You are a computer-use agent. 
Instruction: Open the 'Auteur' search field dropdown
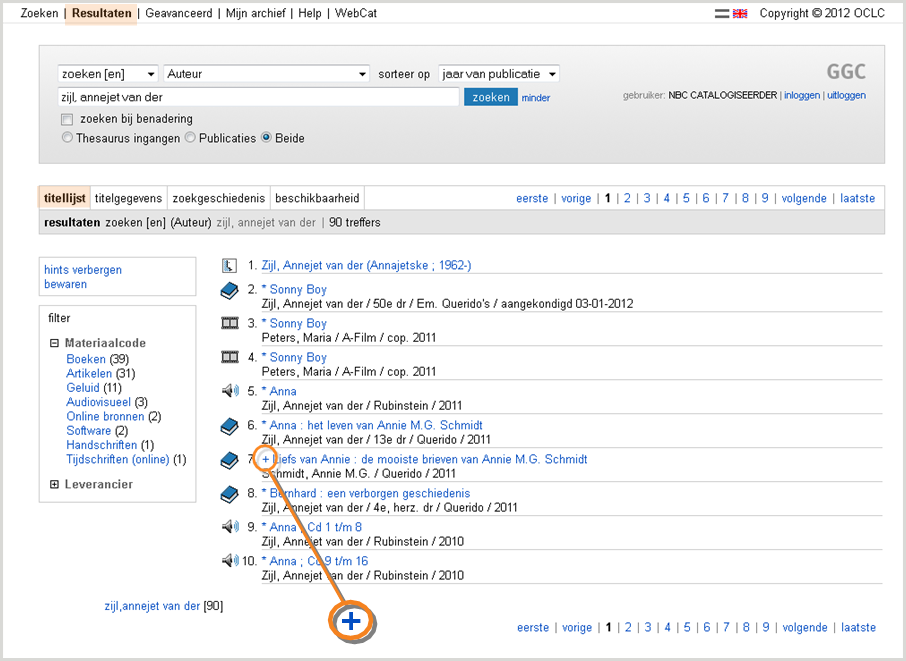pos(267,74)
